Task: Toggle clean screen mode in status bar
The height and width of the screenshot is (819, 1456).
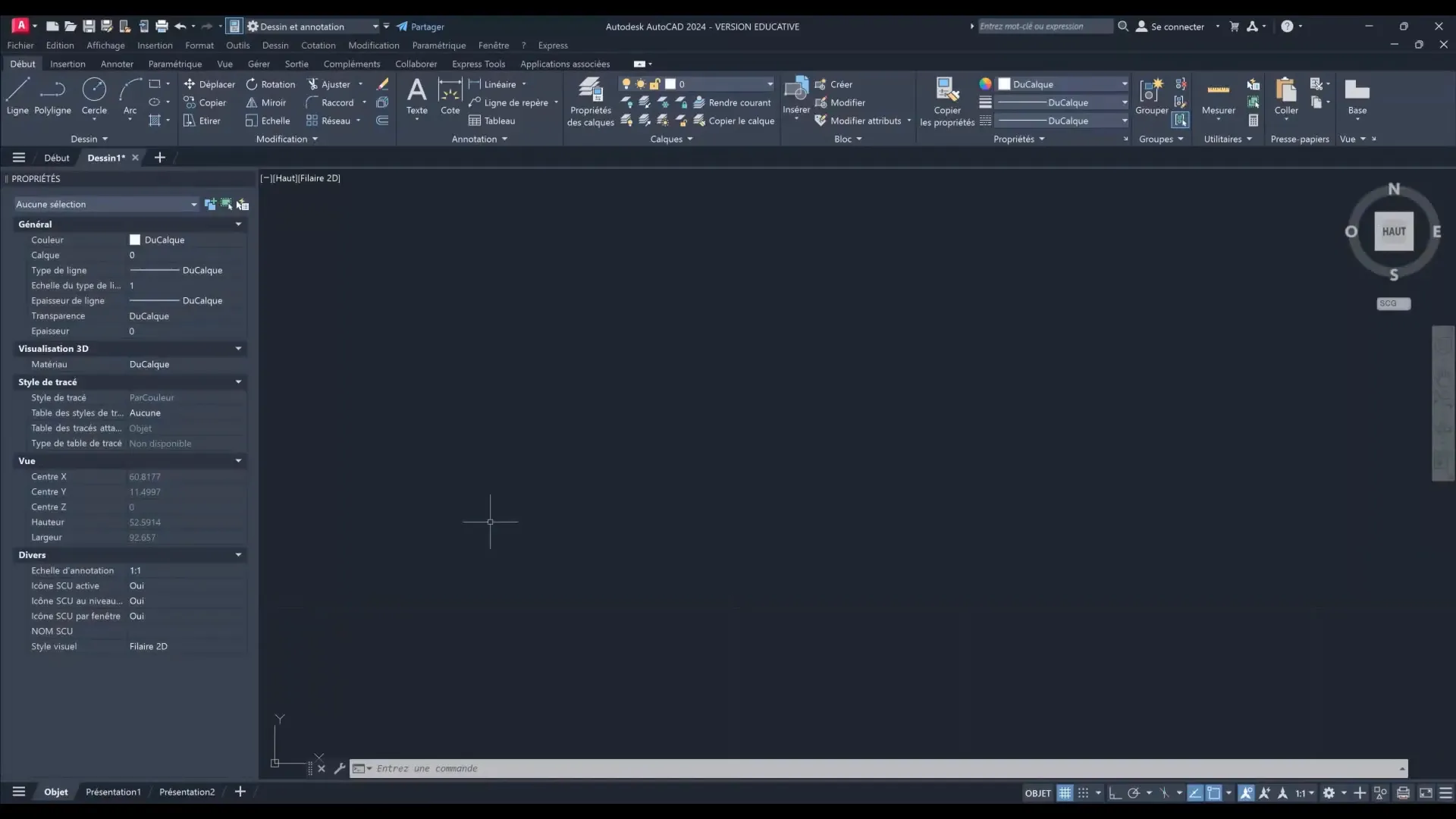Action: click(1426, 792)
